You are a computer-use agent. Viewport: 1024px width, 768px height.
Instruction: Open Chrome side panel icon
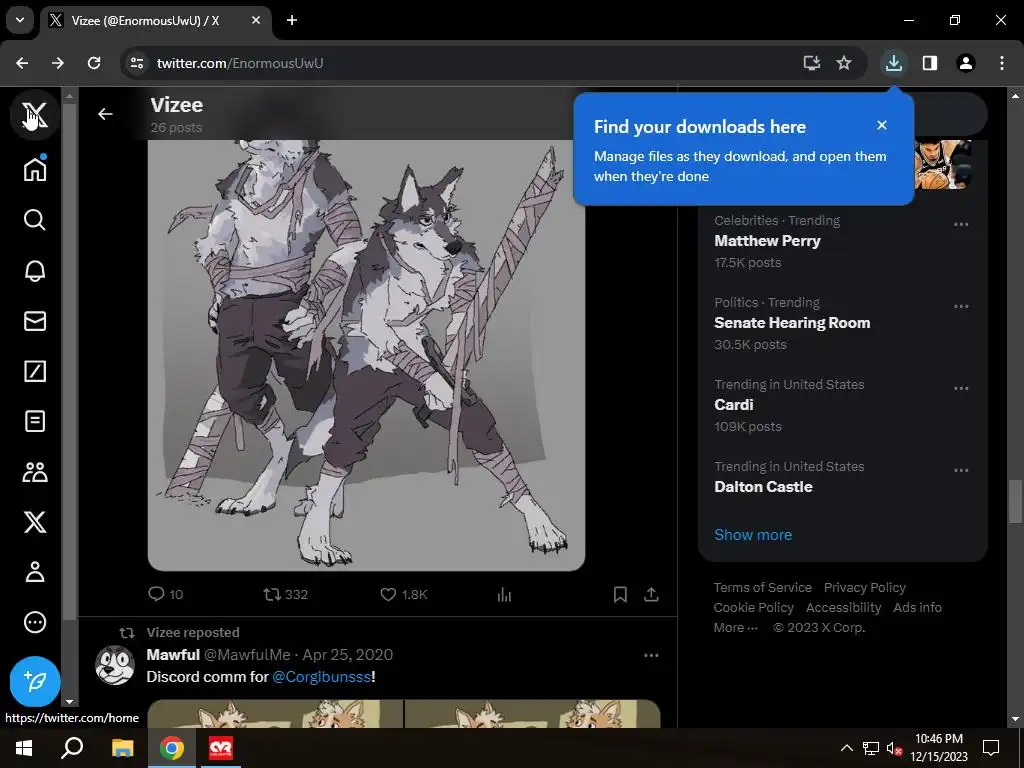click(930, 63)
